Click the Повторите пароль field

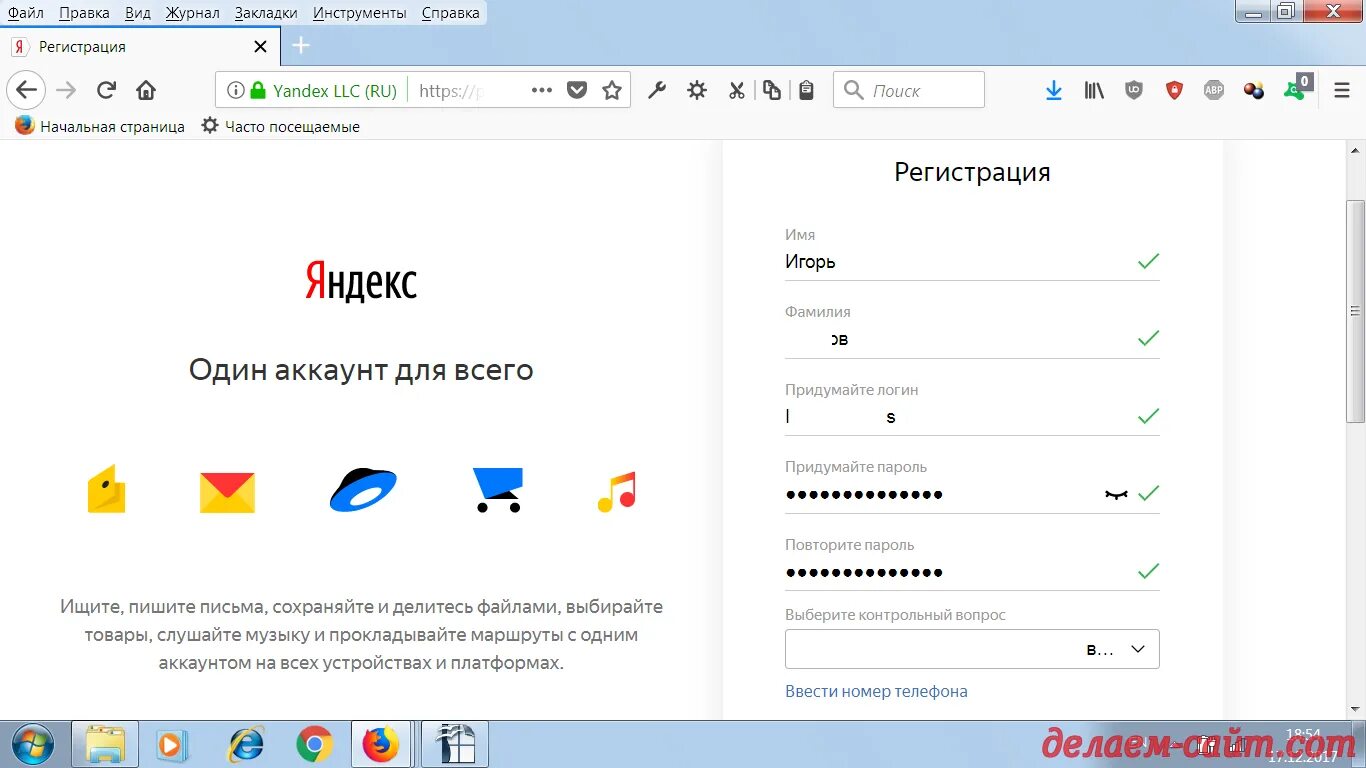[972, 572]
